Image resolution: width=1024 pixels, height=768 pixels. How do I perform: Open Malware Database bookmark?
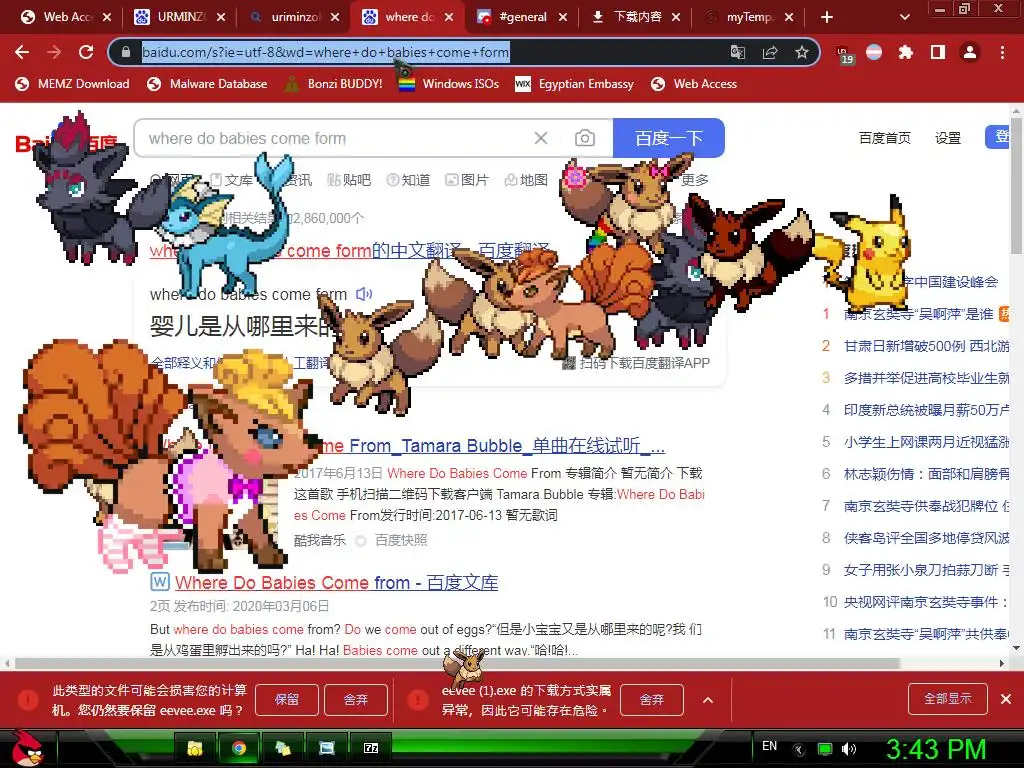207,84
